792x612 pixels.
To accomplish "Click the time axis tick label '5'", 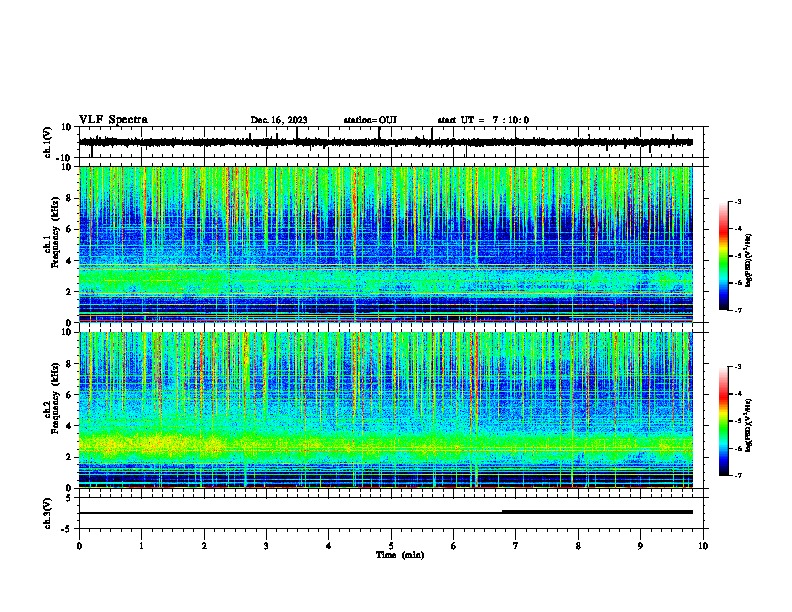I will click(391, 546).
